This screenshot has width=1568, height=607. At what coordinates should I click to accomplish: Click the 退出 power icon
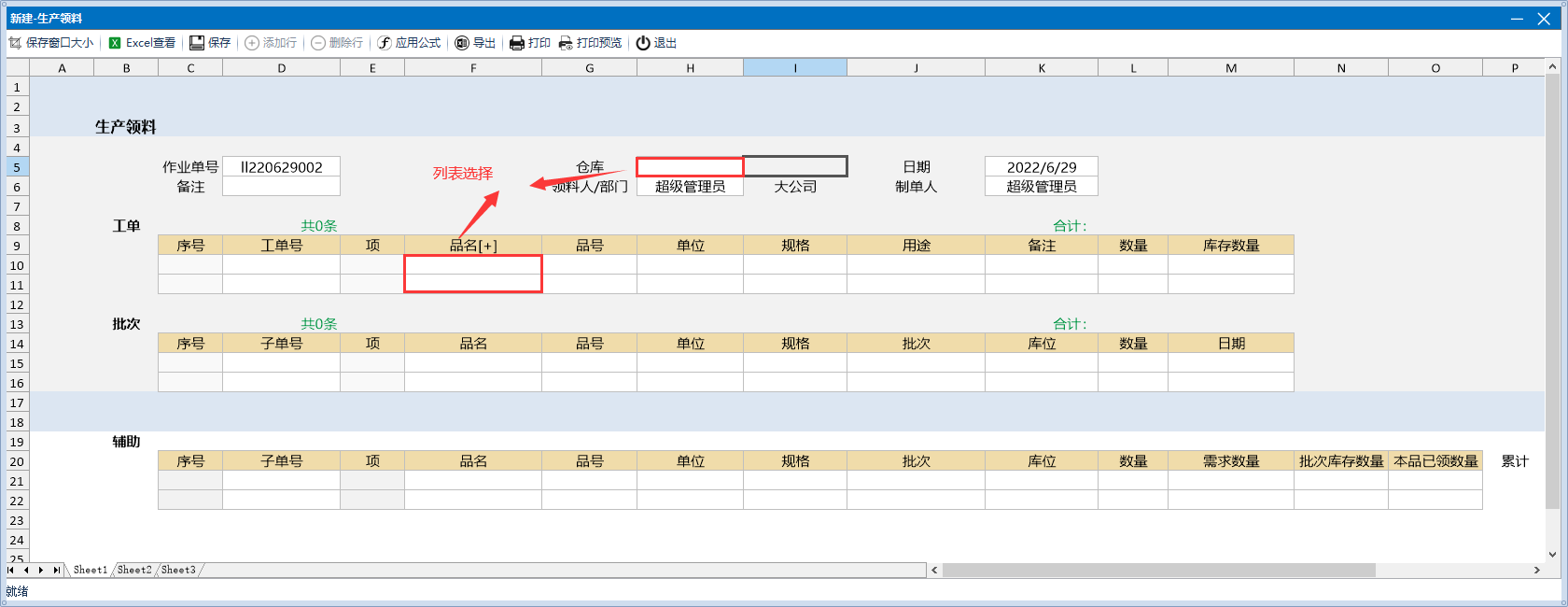[x=643, y=43]
